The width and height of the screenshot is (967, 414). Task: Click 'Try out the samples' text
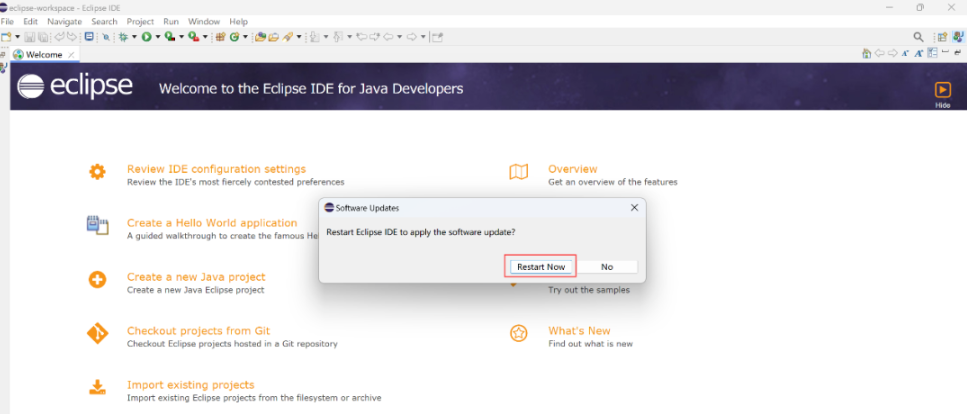[x=589, y=290]
